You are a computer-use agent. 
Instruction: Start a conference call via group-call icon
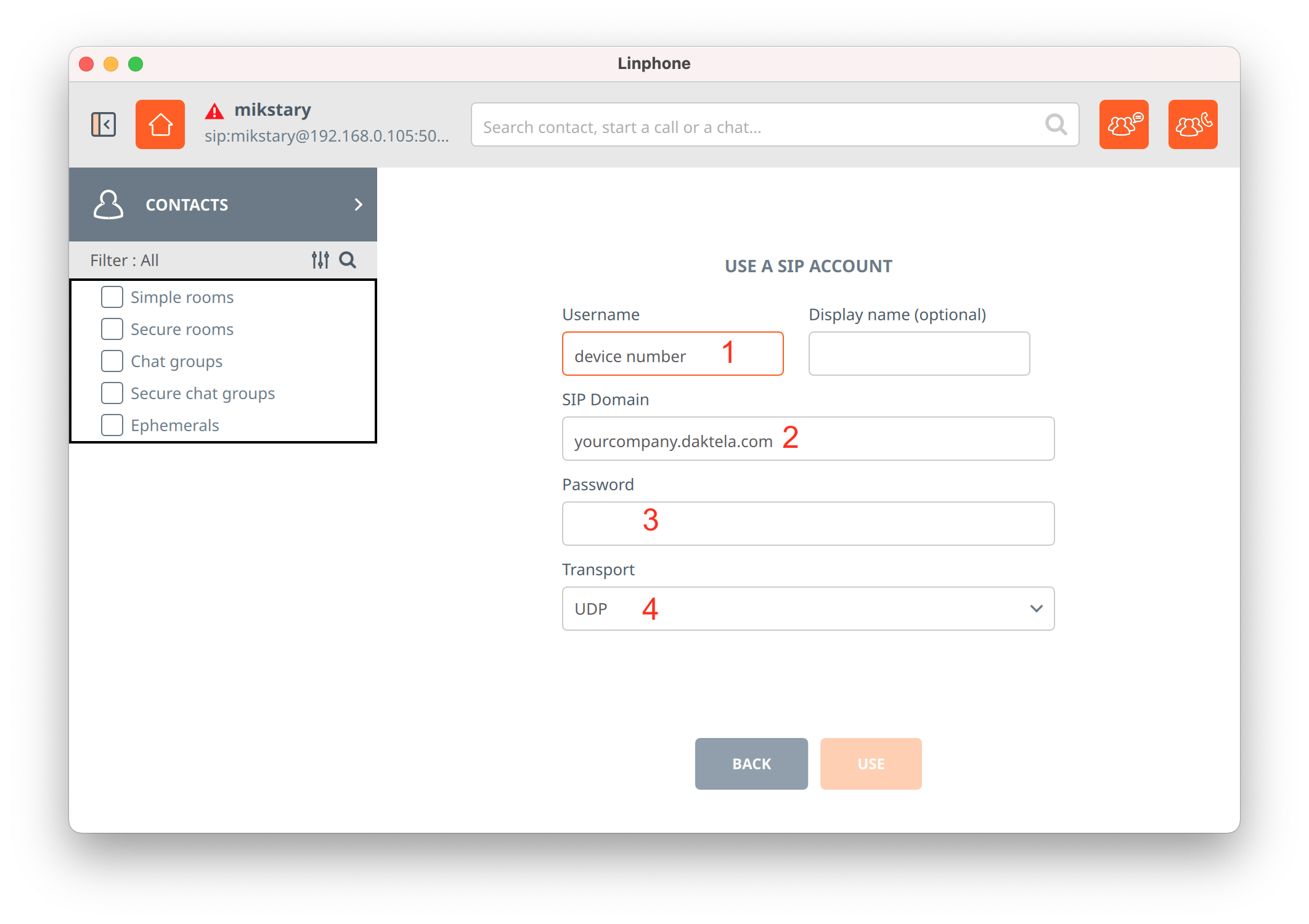(x=1193, y=124)
